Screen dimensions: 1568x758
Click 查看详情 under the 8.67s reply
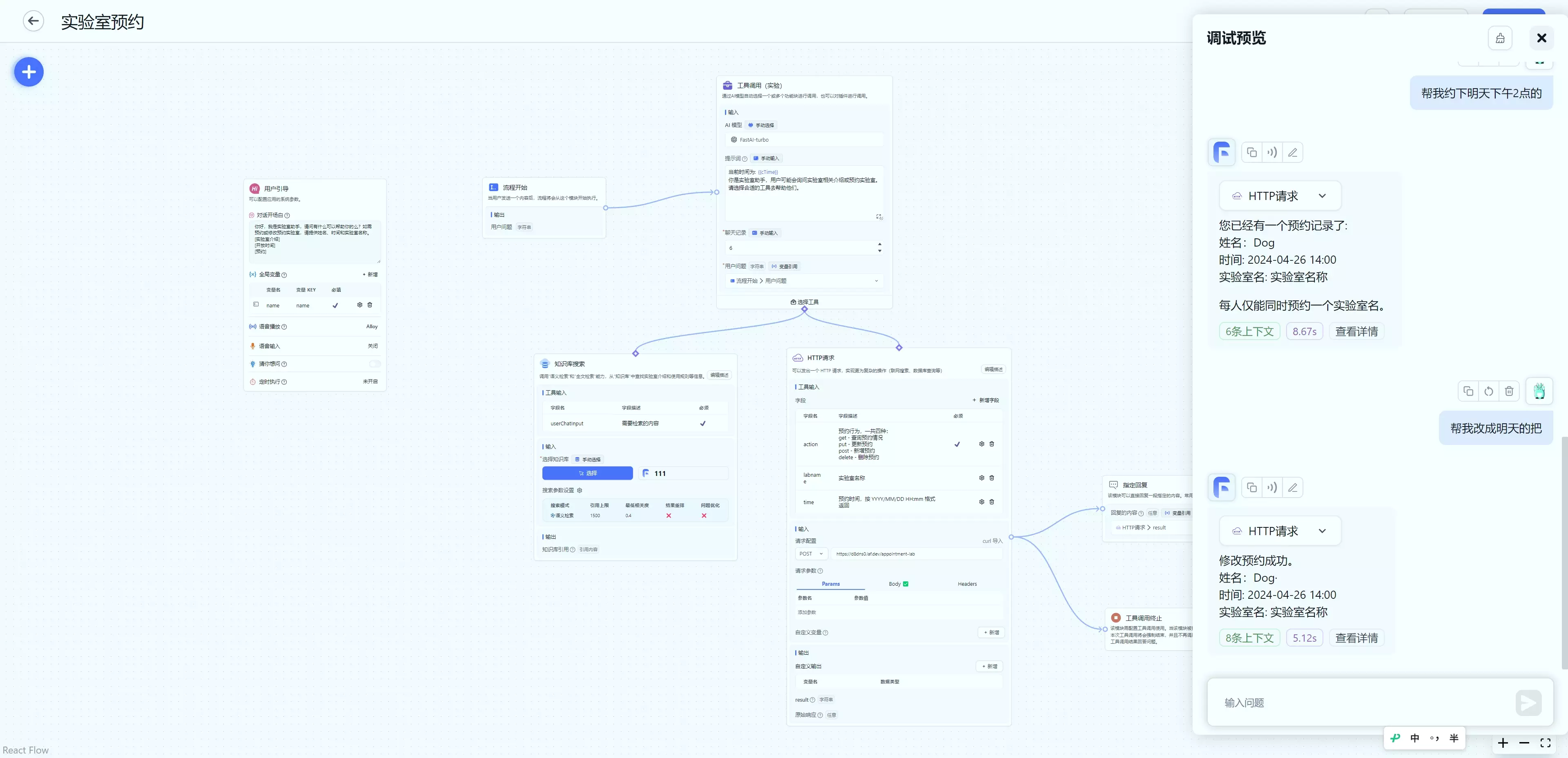[1356, 331]
